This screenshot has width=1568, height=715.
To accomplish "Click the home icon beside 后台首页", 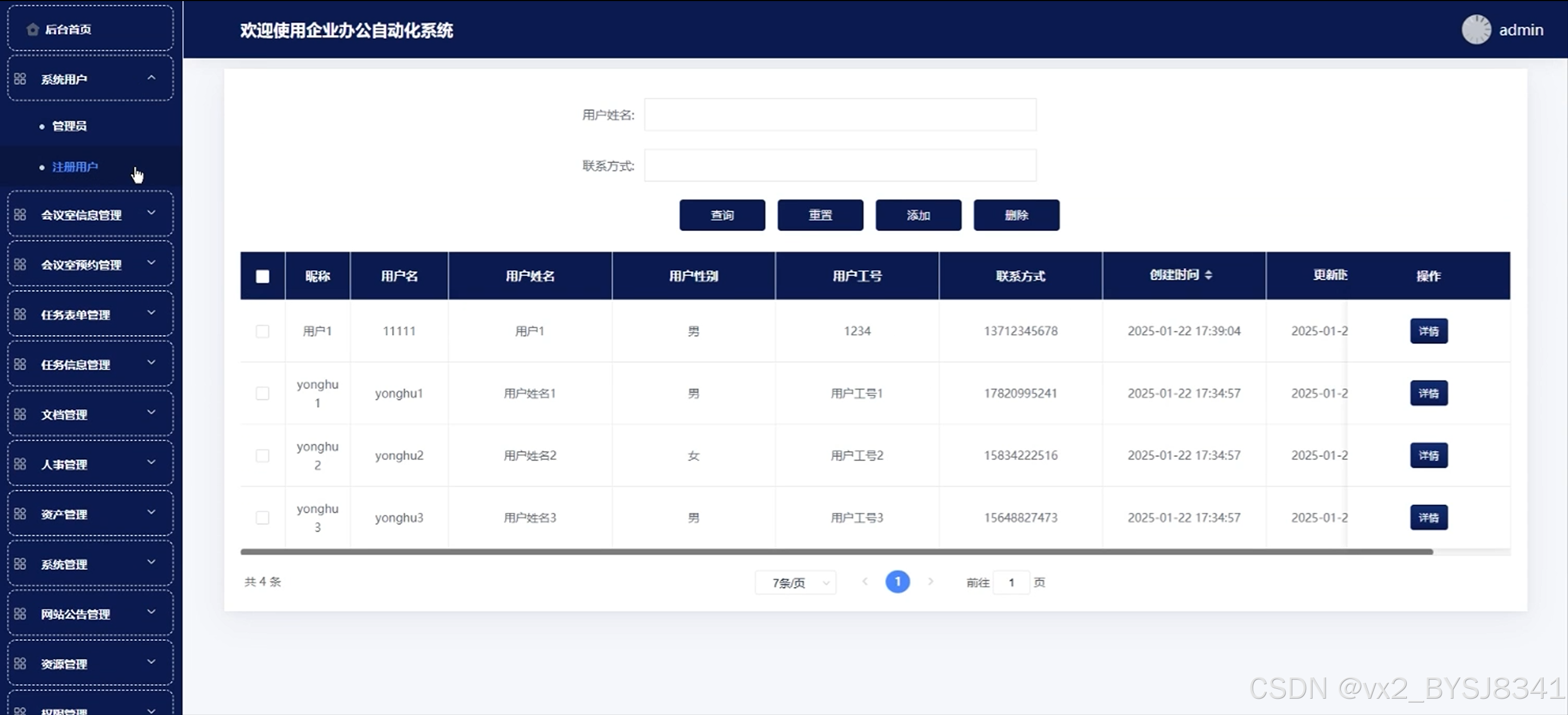I will coord(33,29).
